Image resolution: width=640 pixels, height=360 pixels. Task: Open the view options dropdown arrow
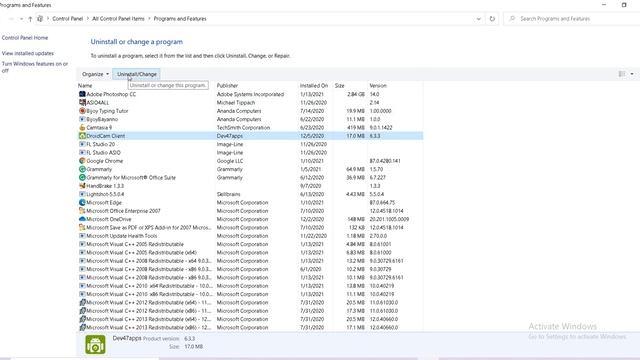(632, 74)
